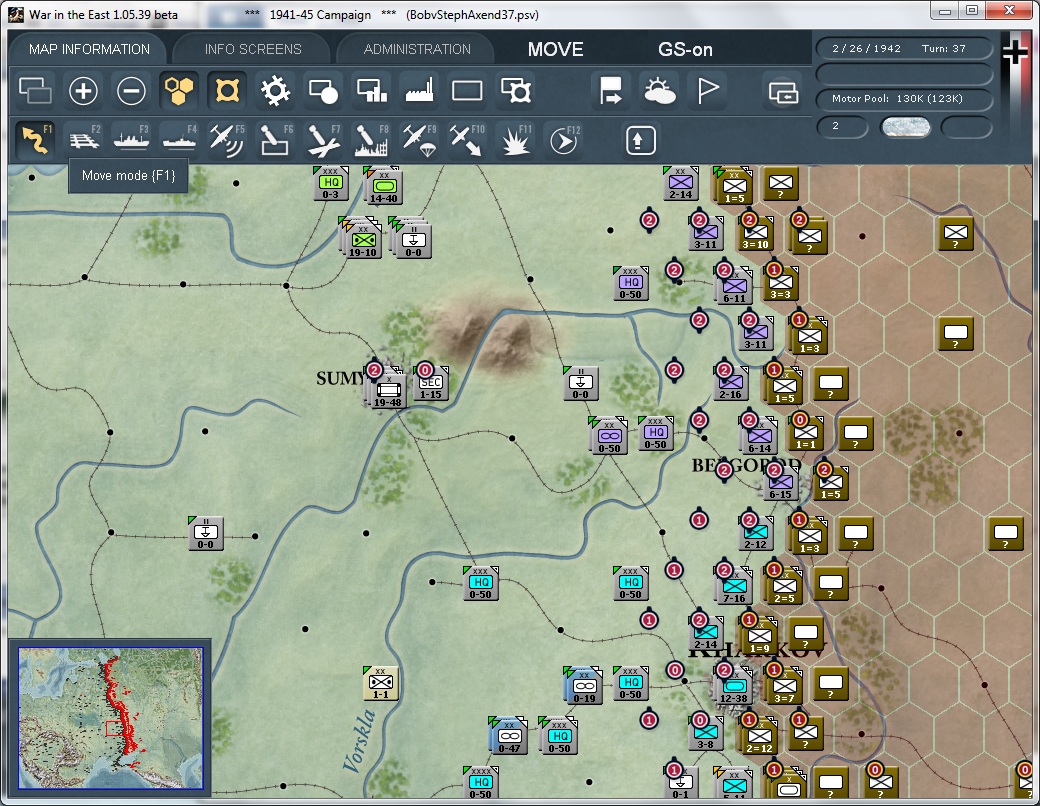
Task: Select the purple 6-11 infantry unit
Action: [734, 287]
